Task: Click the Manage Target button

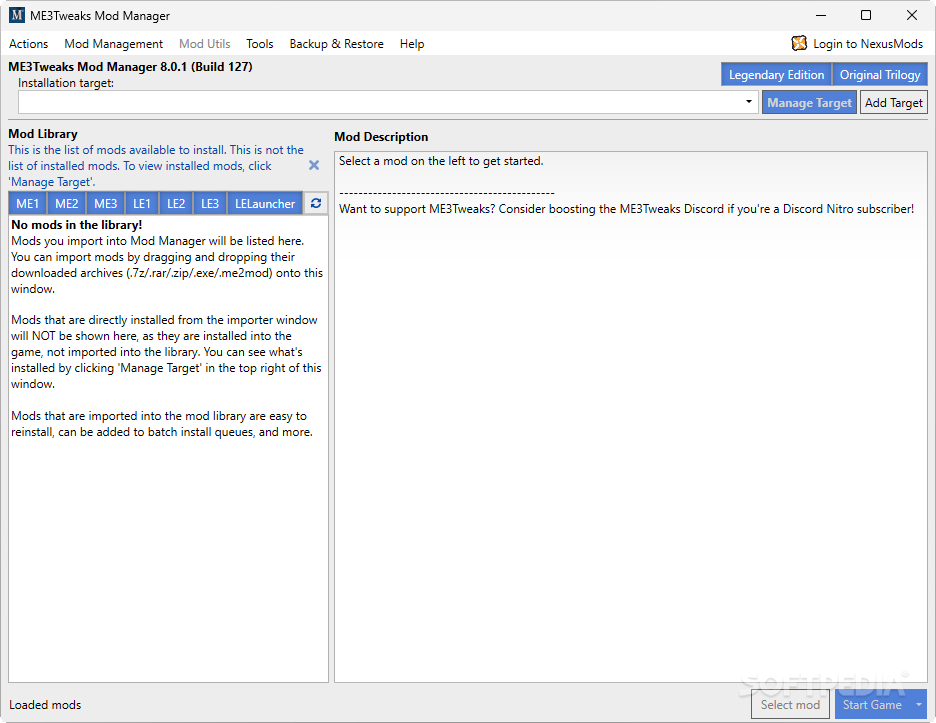Action: pos(809,103)
